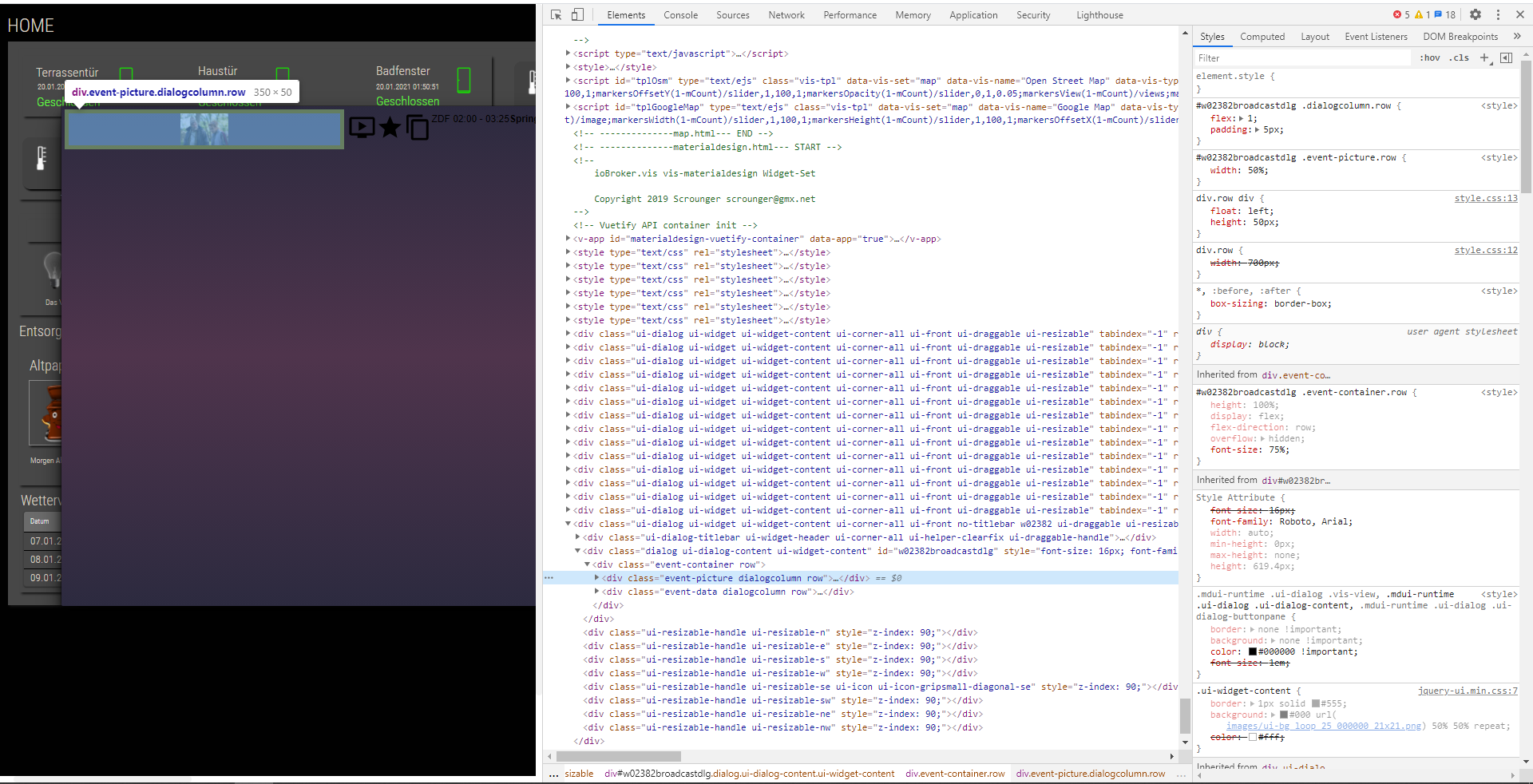The width and height of the screenshot is (1533, 784).
Task: Open the DOM Breakpoints tab
Action: [1460, 37]
